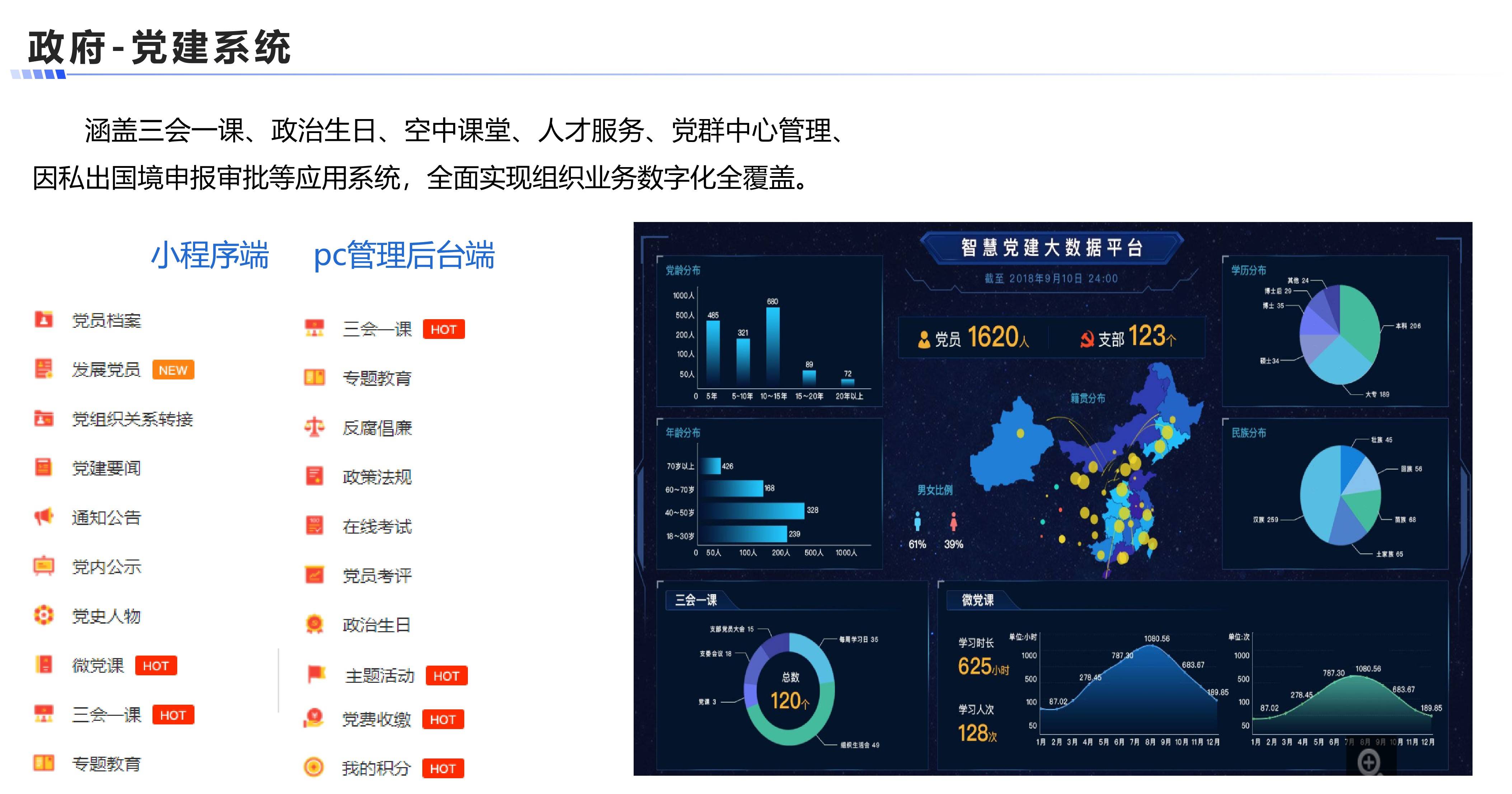The width and height of the screenshot is (1512, 794).
Task: Open the 政策法规 icon
Action: [315, 476]
